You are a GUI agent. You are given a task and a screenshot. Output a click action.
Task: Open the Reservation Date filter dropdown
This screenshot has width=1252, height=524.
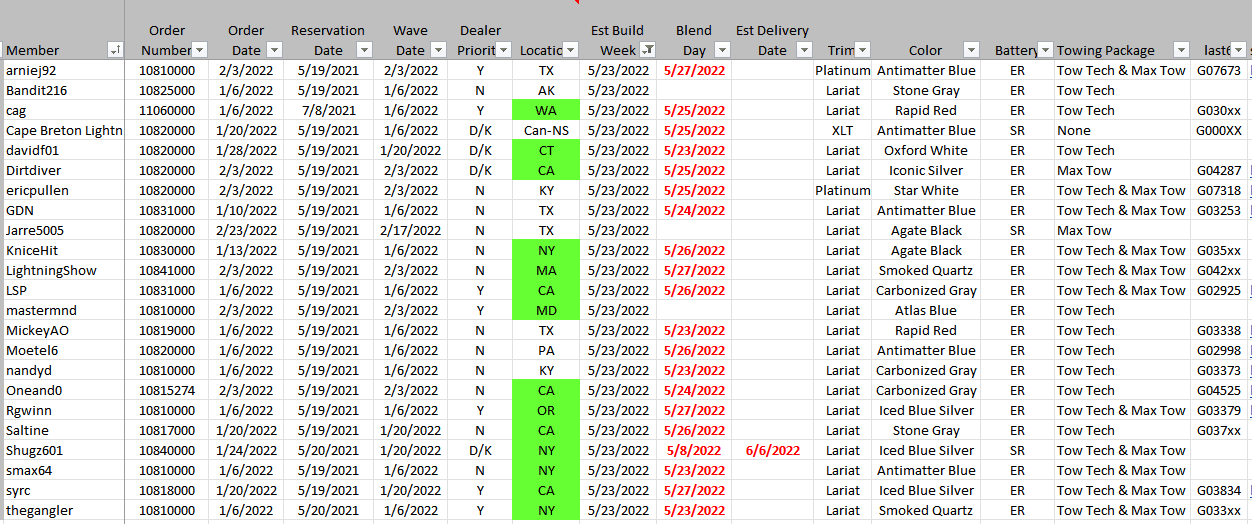pos(364,50)
